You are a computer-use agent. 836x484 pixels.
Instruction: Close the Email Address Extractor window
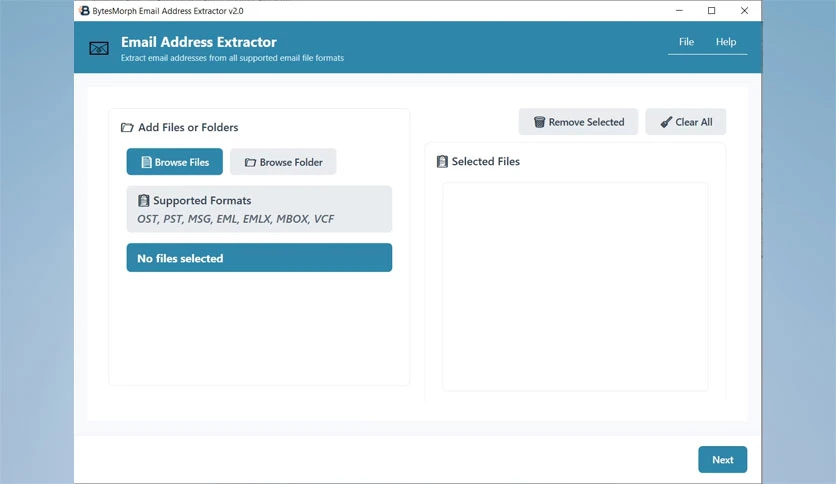(x=744, y=11)
